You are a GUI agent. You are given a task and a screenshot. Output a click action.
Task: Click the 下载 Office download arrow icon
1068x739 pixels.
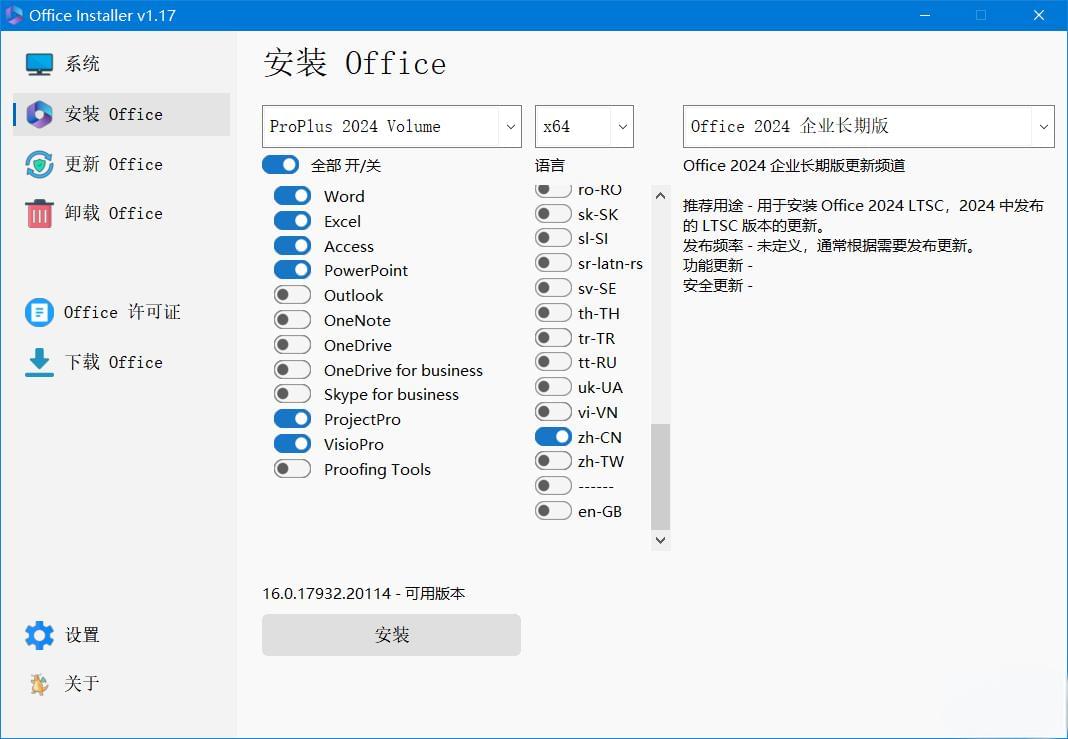coord(38,362)
